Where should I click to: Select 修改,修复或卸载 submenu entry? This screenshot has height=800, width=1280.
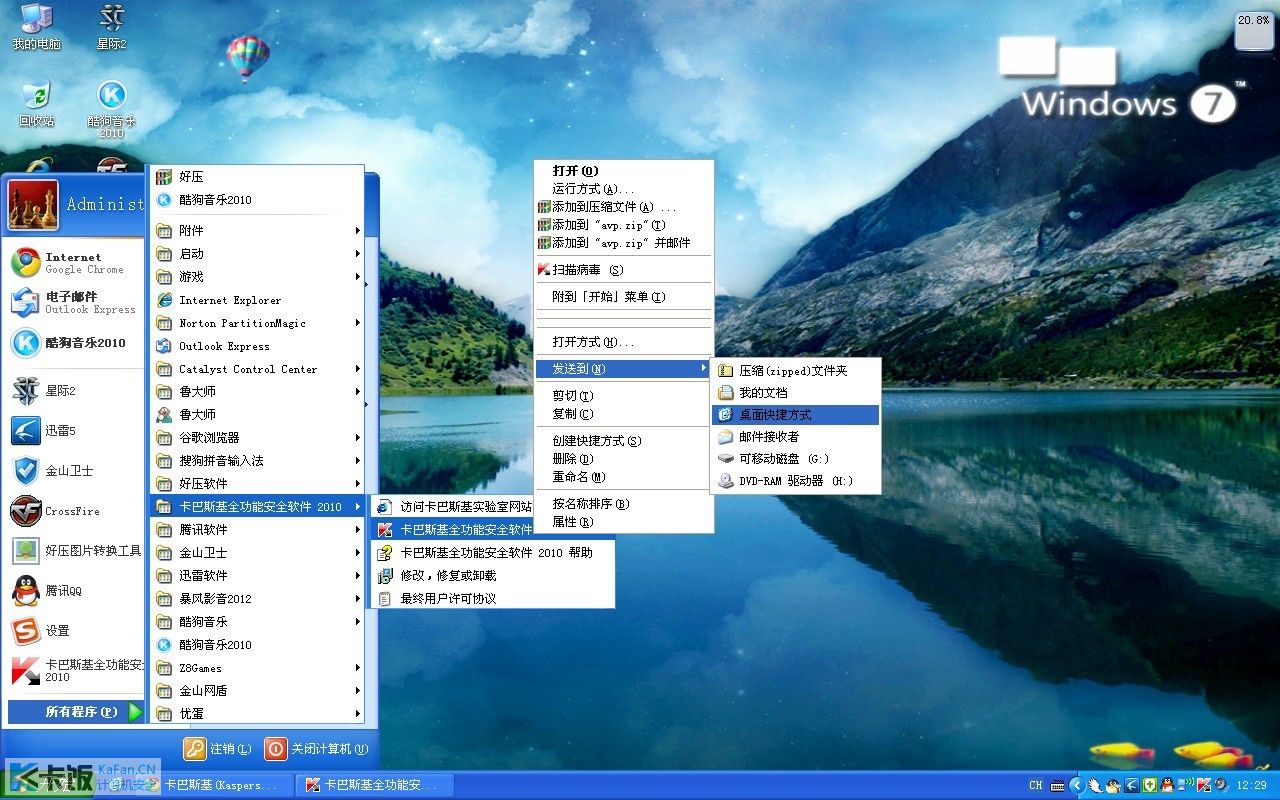[x=493, y=576]
